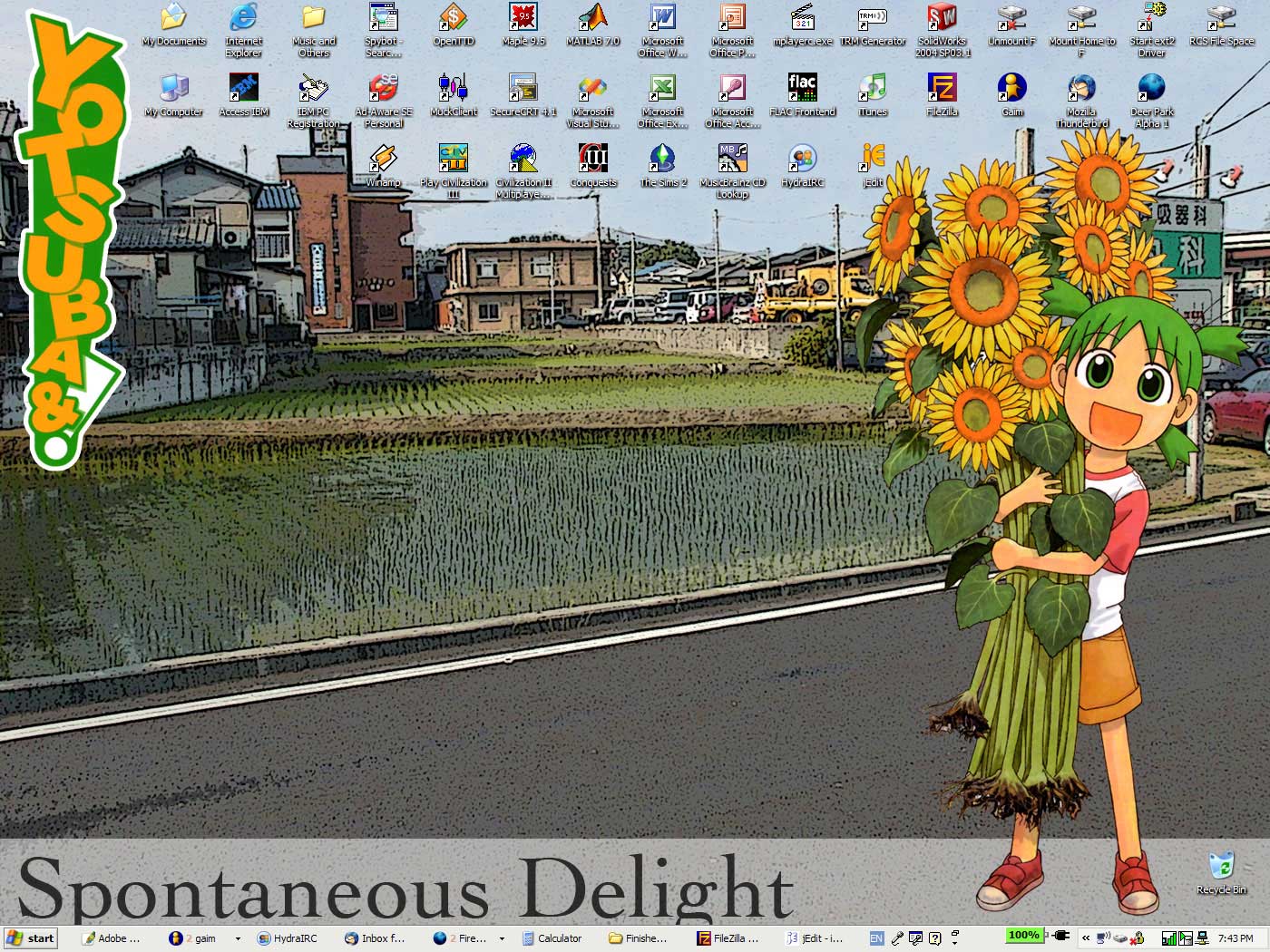Switch to HydraIRC in the taskbar

click(287, 938)
